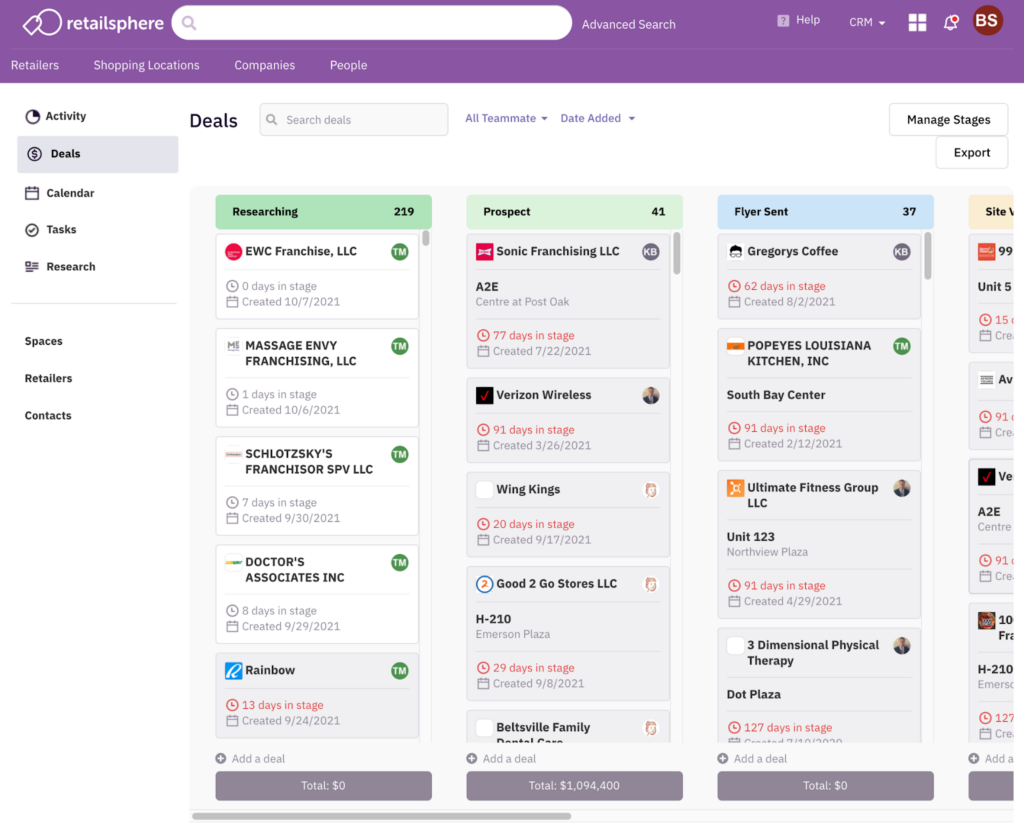Click the retailsphere logo

click(x=93, y=23)
